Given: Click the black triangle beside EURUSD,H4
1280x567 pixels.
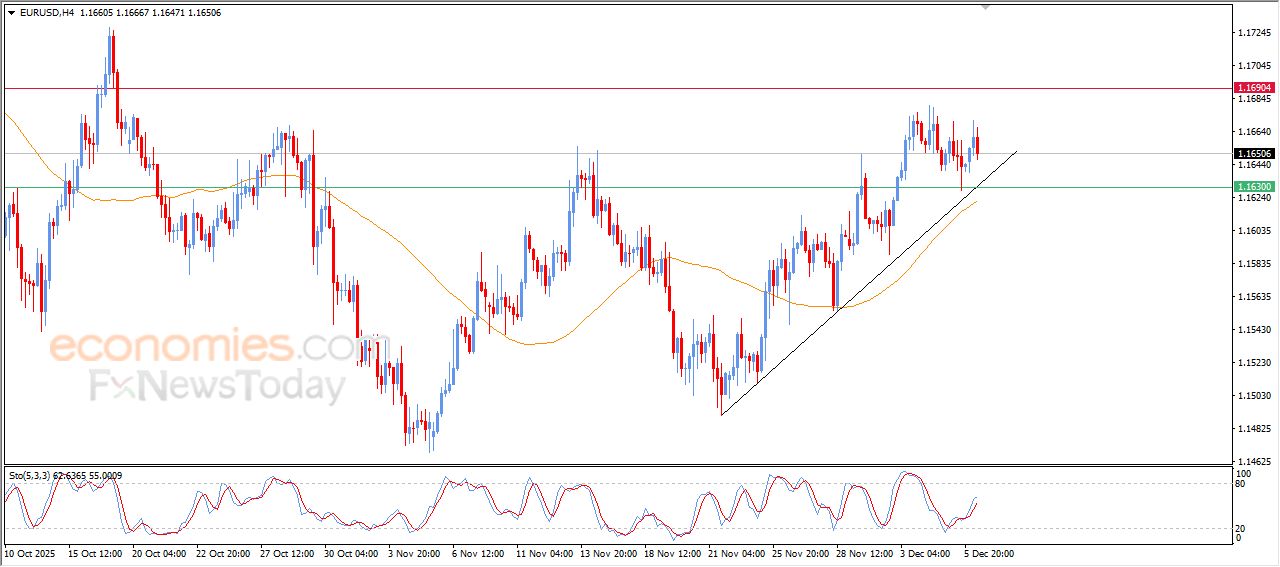Looking at the screenshot, I should (12, 13).
